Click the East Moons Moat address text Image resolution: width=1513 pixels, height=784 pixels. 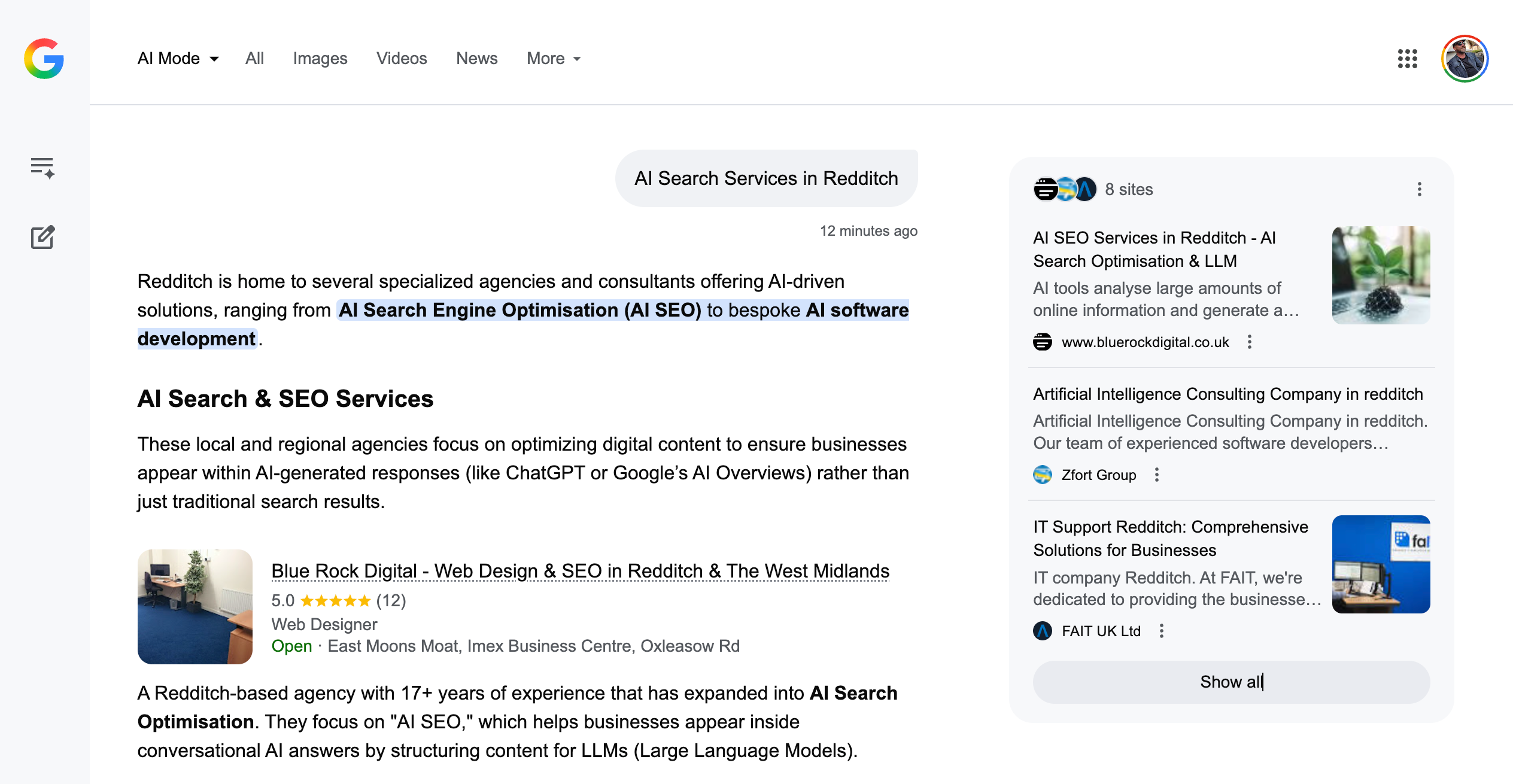pyautogui.click(x=533, y=646)
